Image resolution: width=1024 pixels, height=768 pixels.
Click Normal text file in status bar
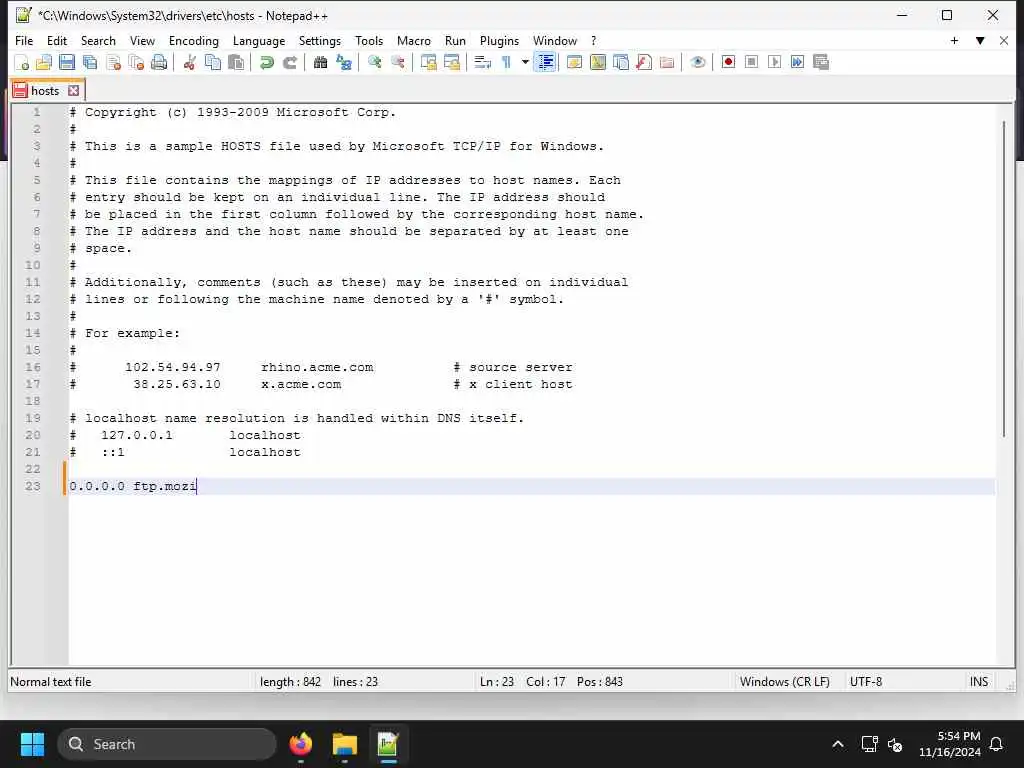point(51,682)
